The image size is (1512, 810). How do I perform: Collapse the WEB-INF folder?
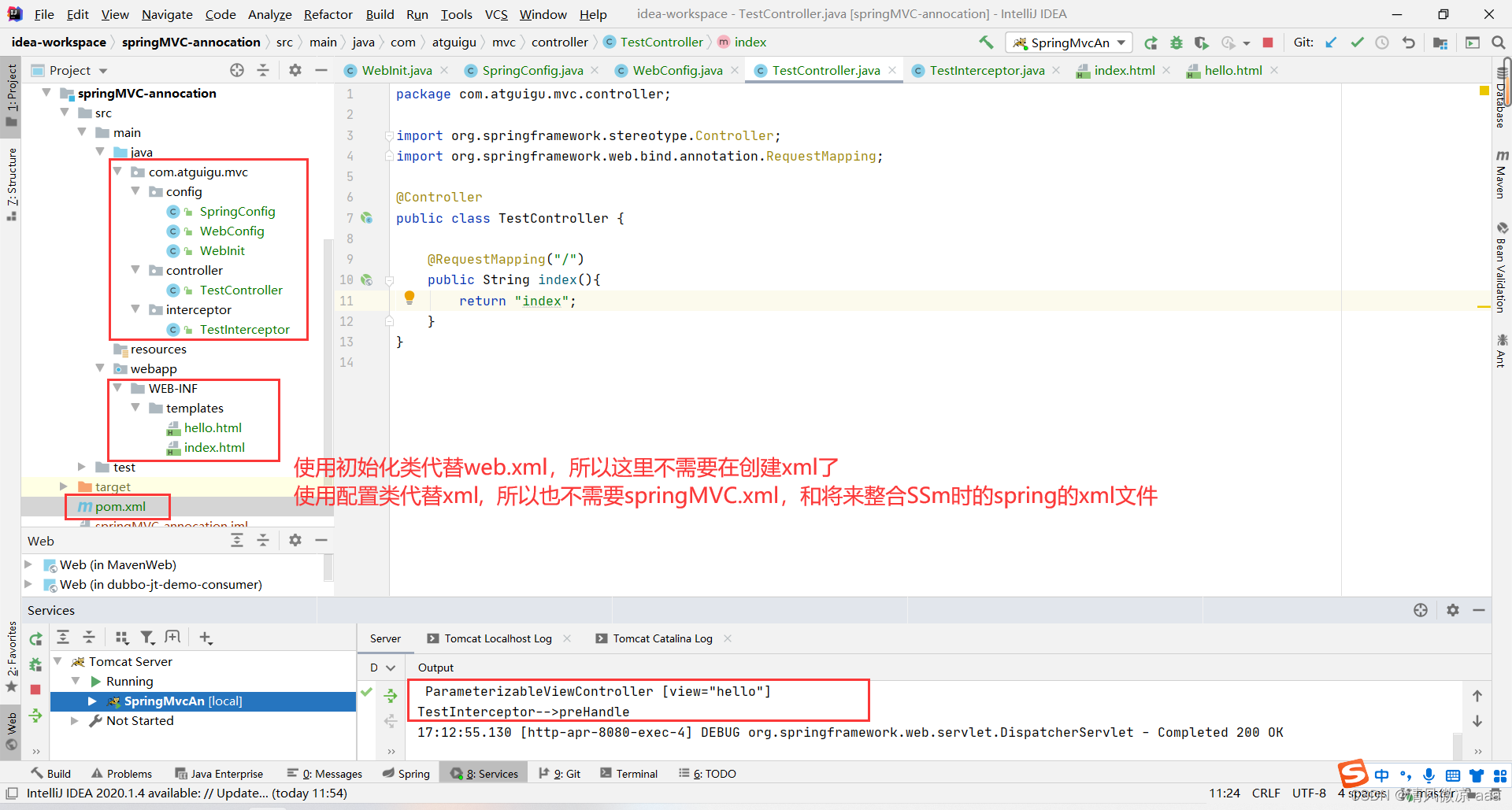pos(117,388)
